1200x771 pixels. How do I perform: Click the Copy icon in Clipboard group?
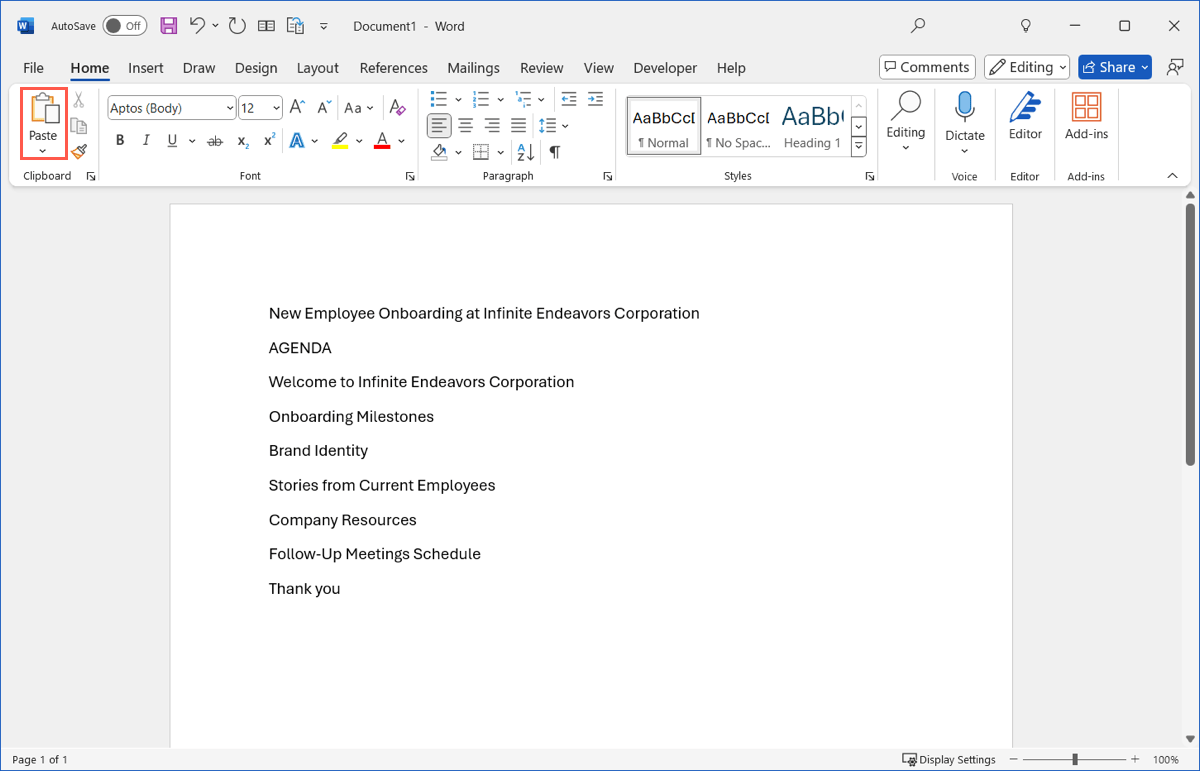(x=79, y=126)
